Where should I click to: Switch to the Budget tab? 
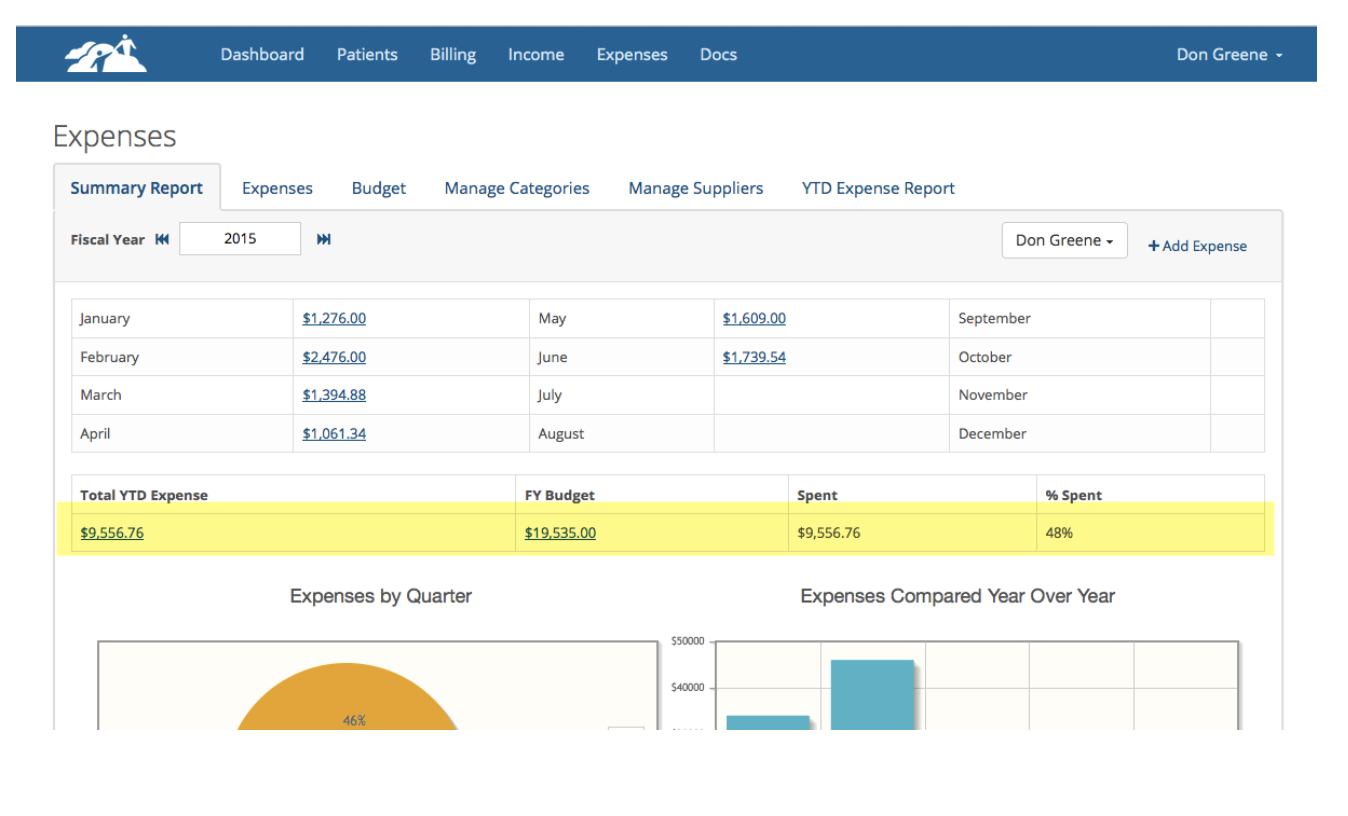point(379,188)
